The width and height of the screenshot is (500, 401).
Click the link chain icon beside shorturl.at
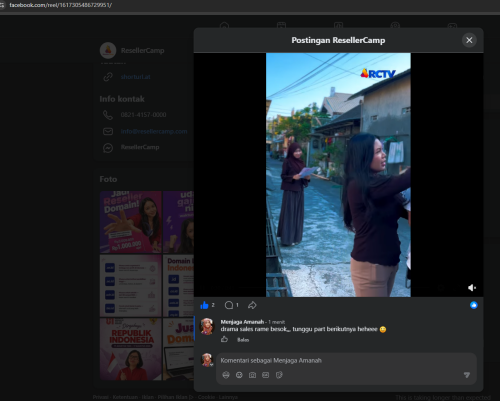[108, 77]
